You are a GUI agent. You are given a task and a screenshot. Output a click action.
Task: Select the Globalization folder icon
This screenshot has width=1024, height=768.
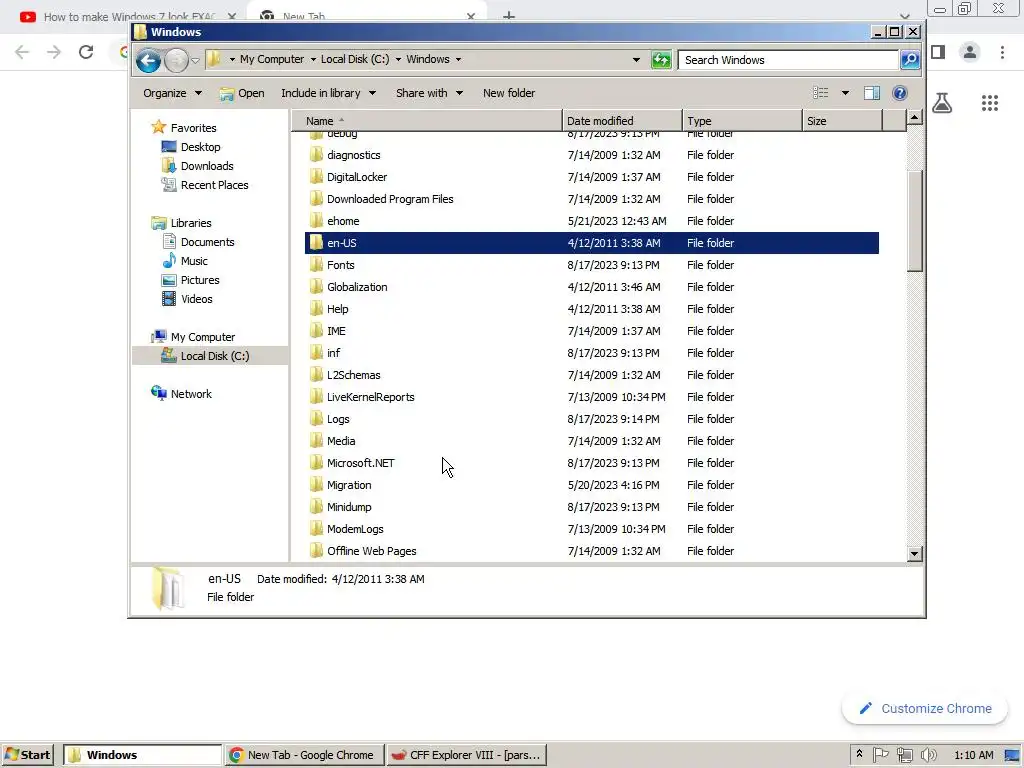(316, 287)
